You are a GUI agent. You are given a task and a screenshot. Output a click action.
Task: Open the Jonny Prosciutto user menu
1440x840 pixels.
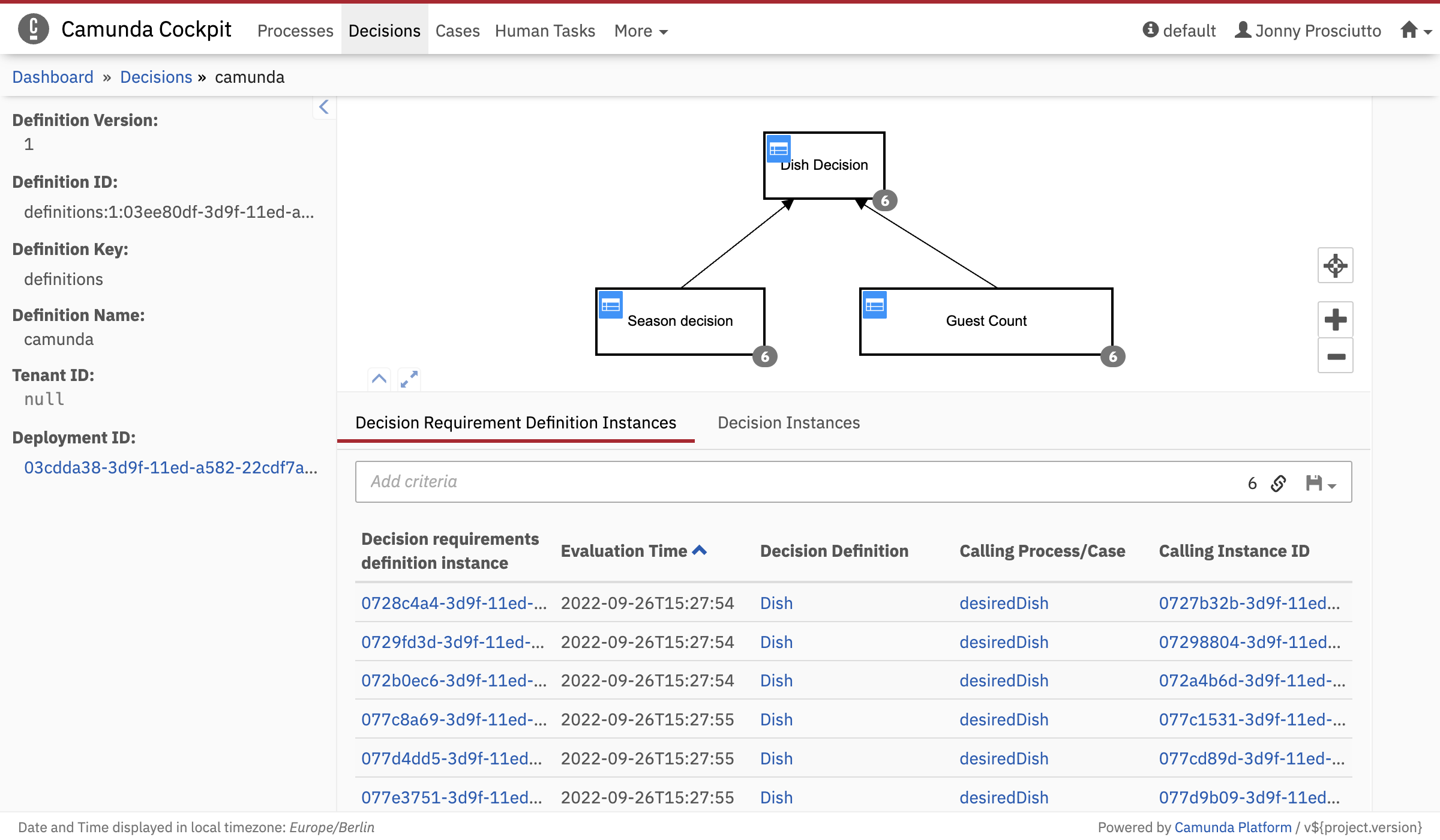click(x=1308, y=31)
